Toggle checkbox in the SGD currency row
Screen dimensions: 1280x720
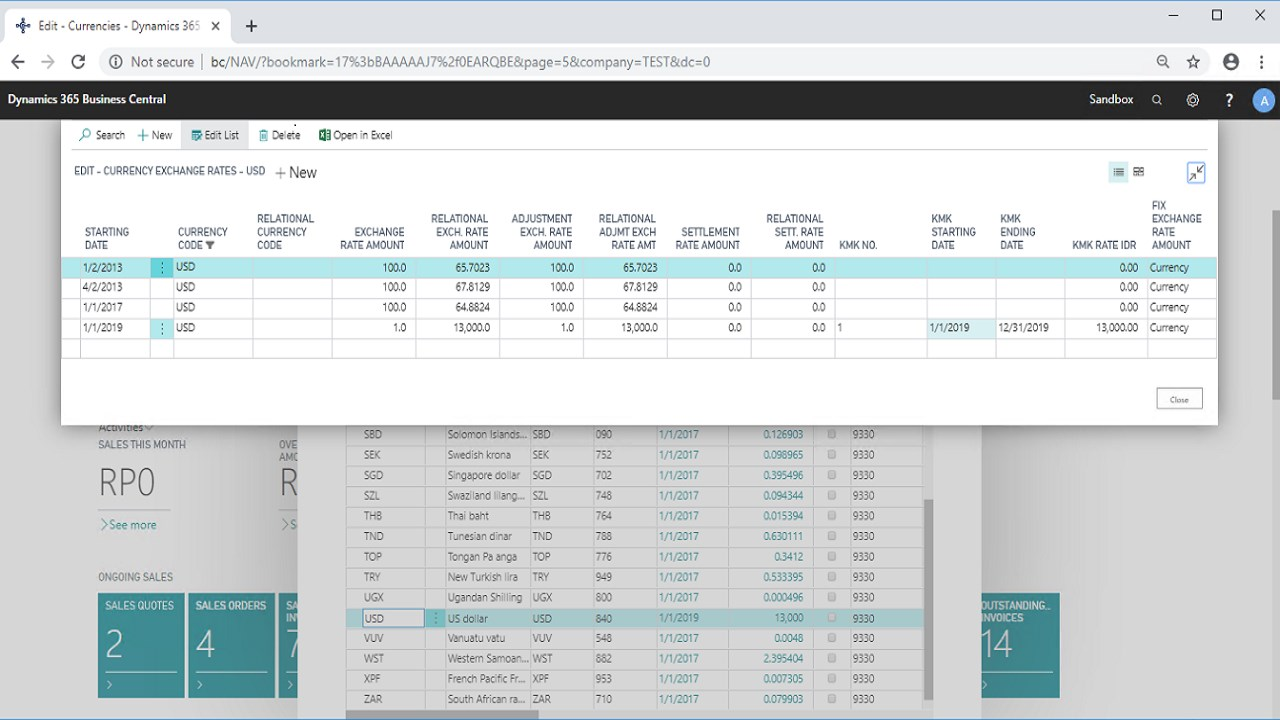831,476
